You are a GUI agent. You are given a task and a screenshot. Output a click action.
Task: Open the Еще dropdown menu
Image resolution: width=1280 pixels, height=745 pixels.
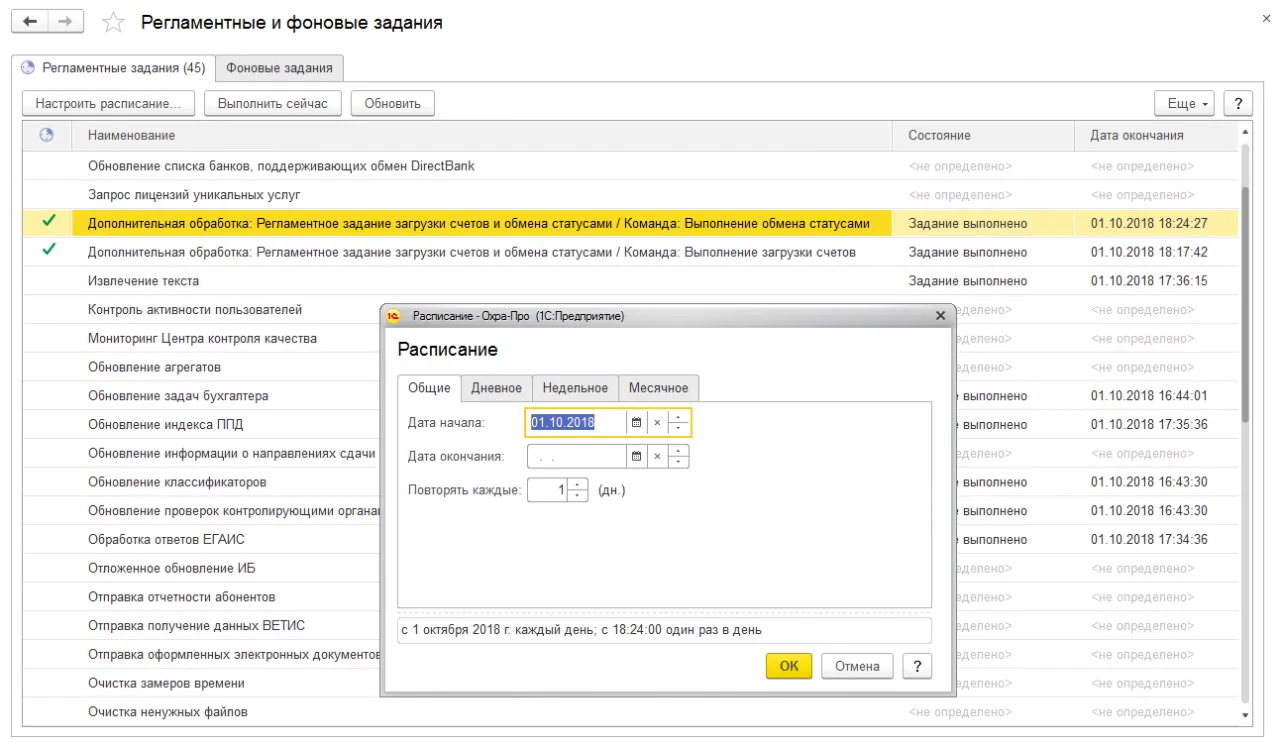1184,103
